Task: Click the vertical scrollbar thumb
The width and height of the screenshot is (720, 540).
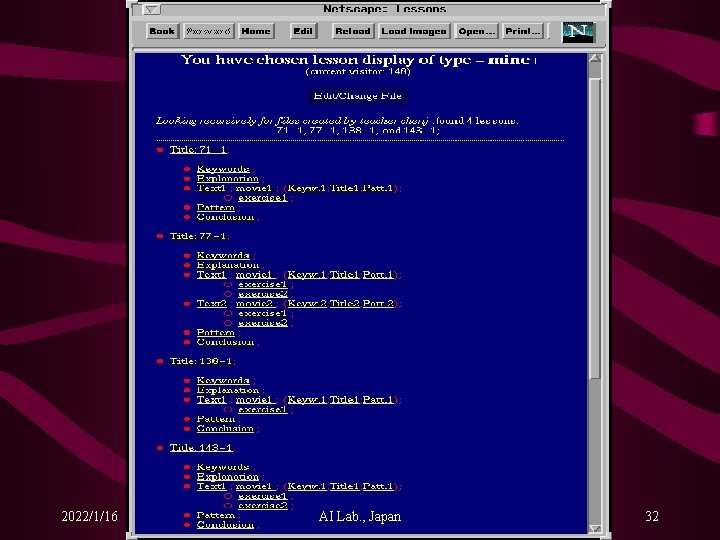Action: [x=595, y=229]
